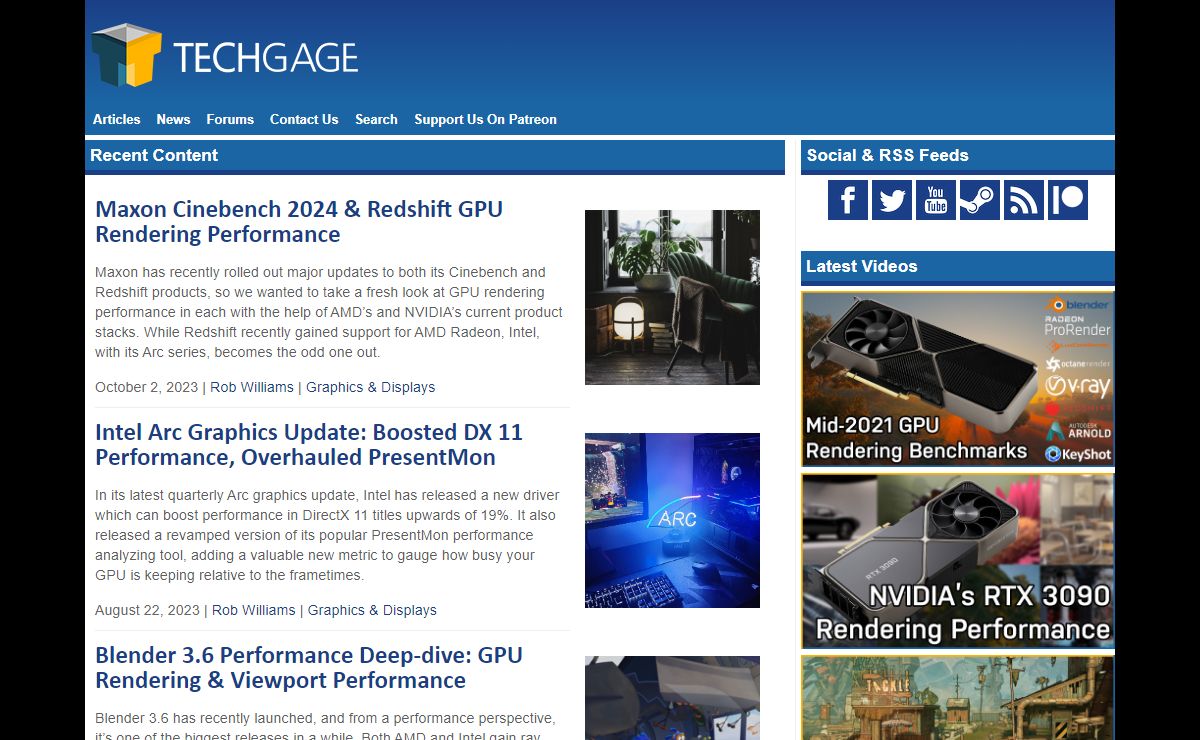1200x740 pixels.
Task: Open the Contact Us menu item
Action: coord(304,119)
